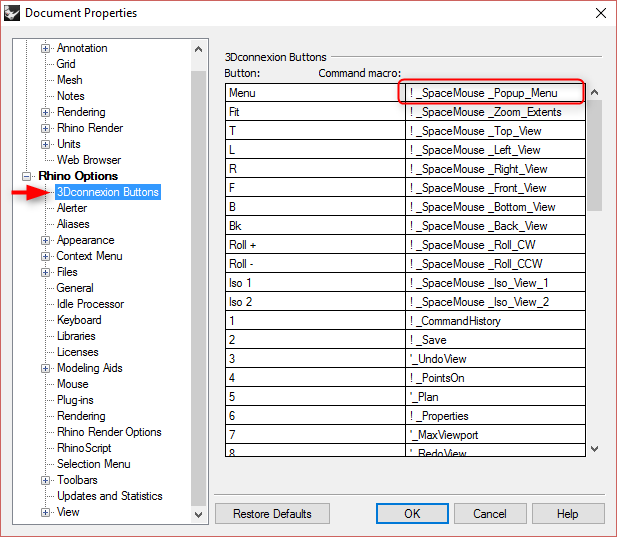617x537 pixels.
Task: Select Mesh in document properties
Action: (70, 80)
